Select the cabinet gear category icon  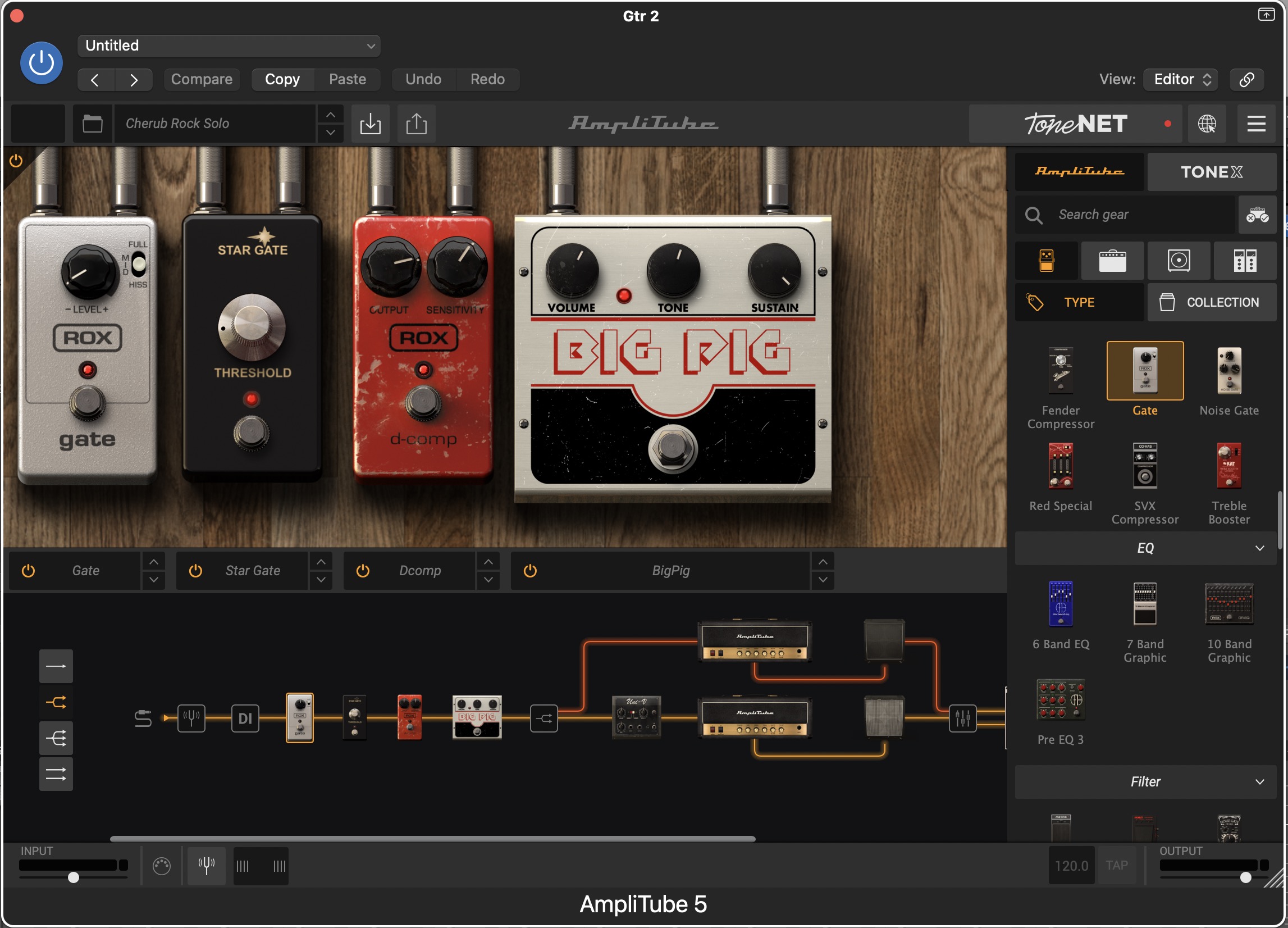tap(1179, 261)
